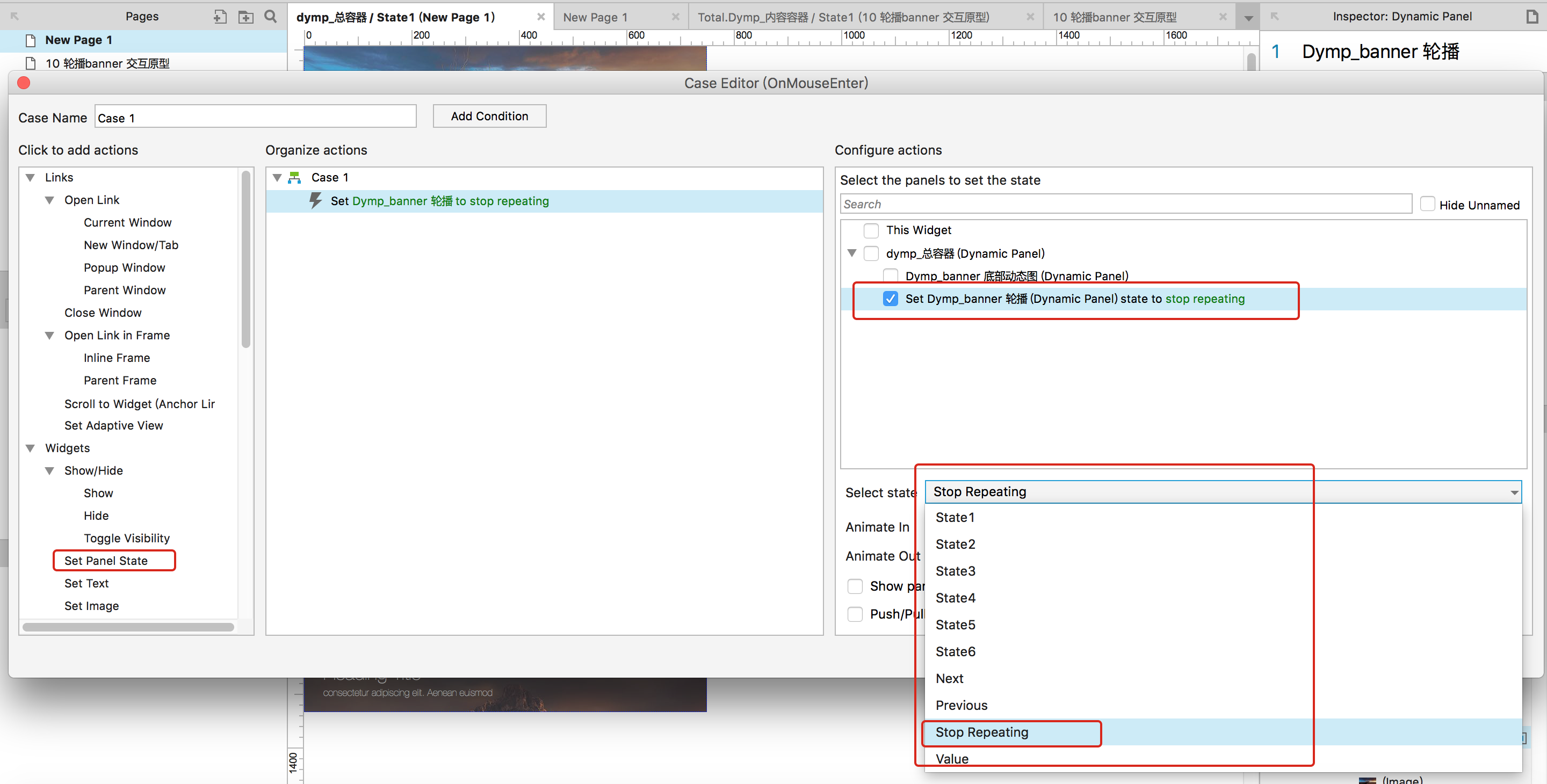Enable the Hide Unnamed checkbox
This screenshot has height=784, width=1547.
(x=1428, y=205)
